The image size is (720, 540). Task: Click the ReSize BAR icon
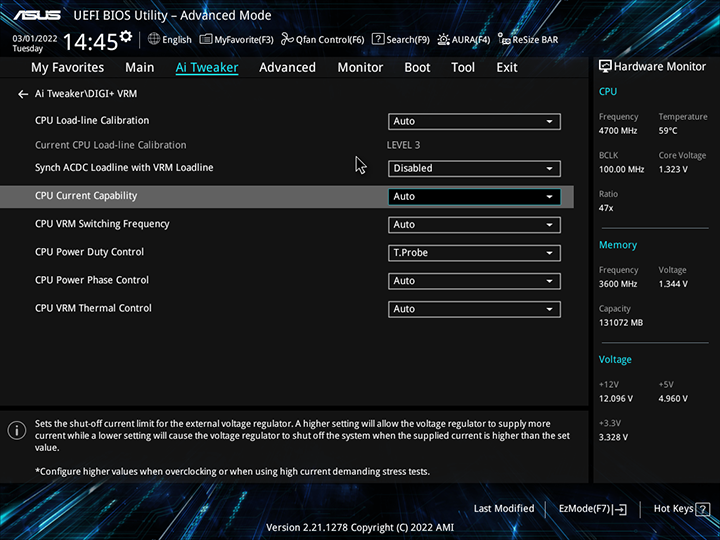click(505, 40)
